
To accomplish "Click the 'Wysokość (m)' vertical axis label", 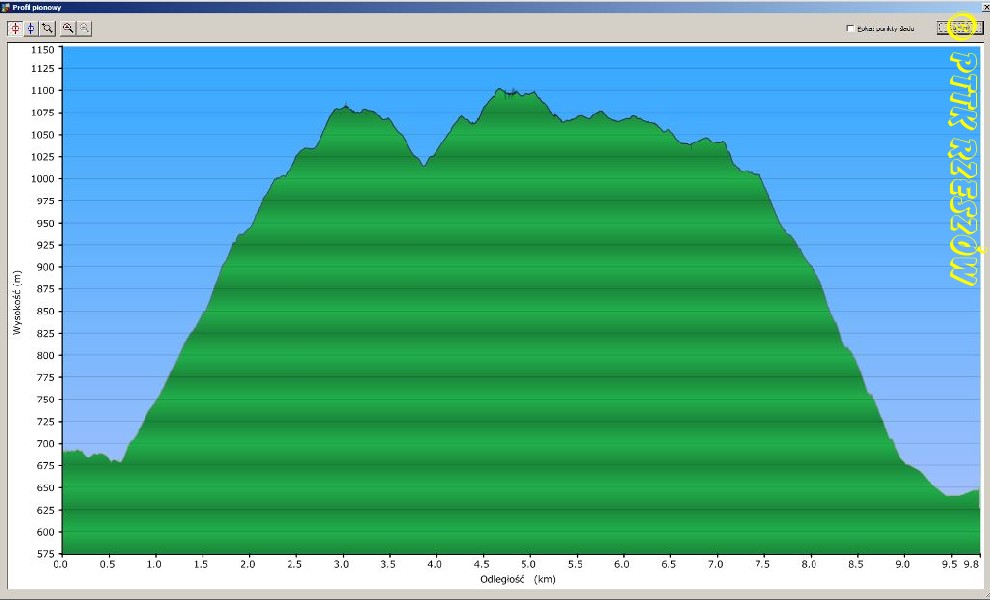I will [x=17, y=301].
